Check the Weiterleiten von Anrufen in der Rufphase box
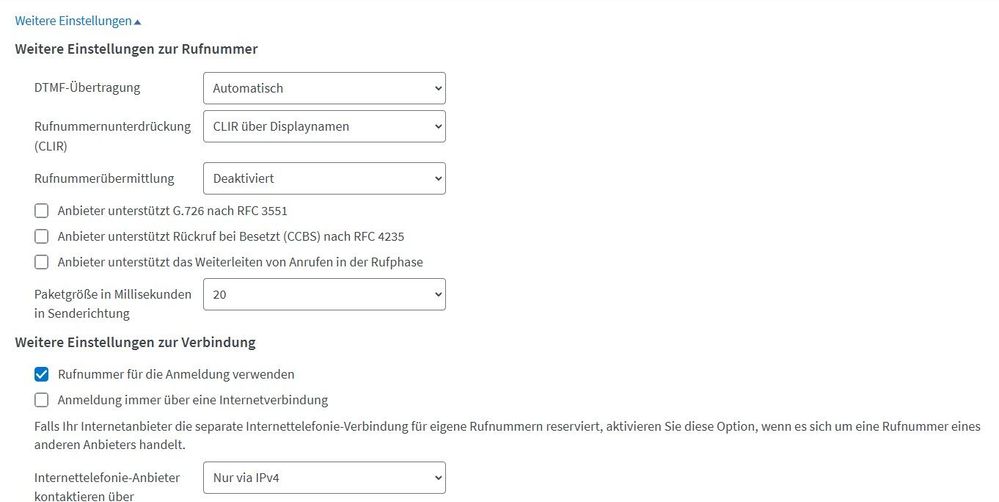Screen dimensions: 999x502 point(41,262)
